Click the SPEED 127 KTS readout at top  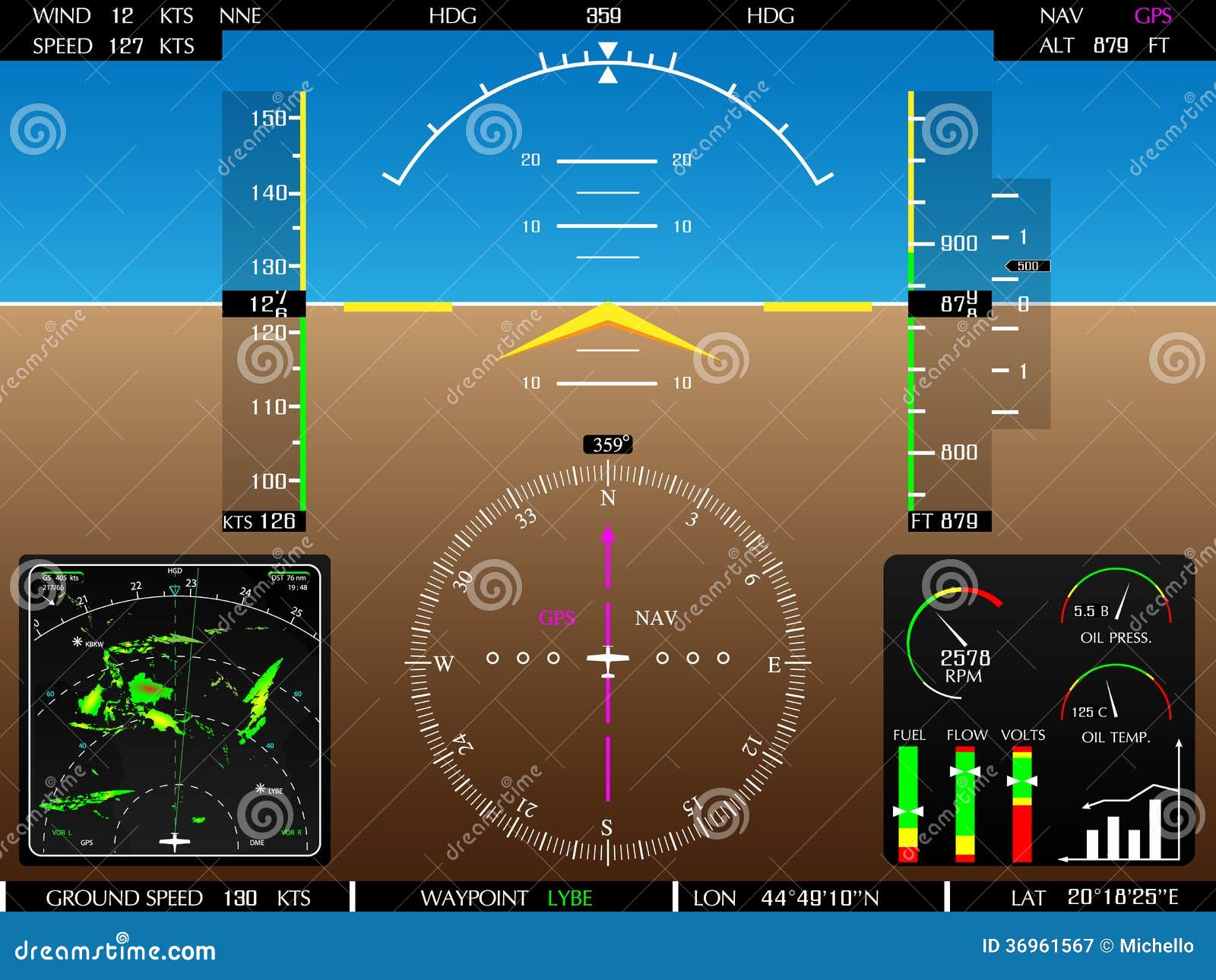(113, 46)
